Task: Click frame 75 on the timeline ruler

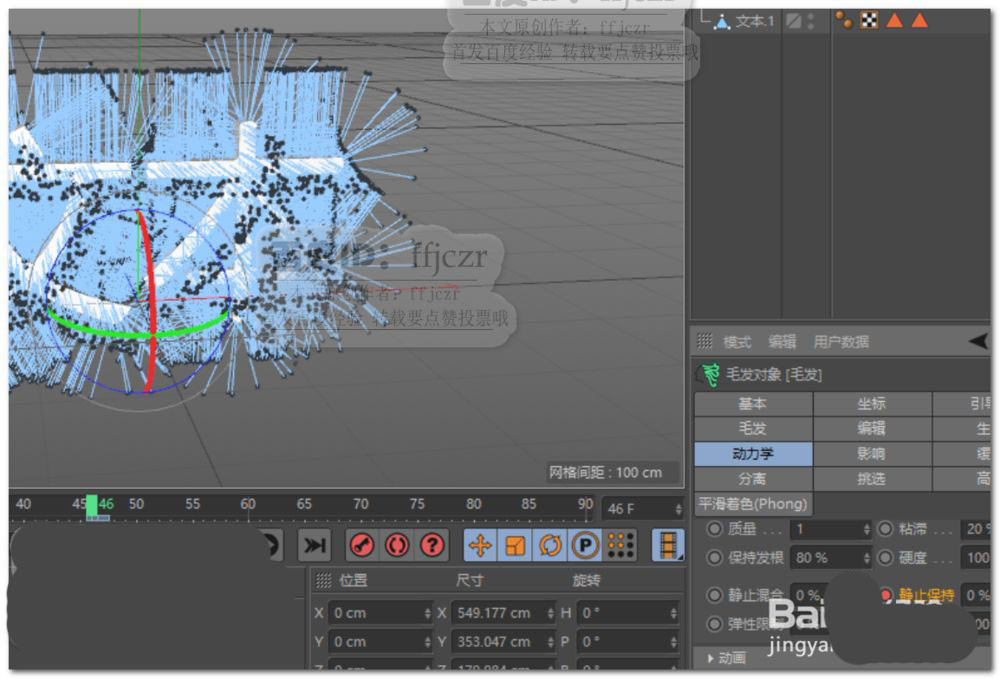Action: (416, 504)
